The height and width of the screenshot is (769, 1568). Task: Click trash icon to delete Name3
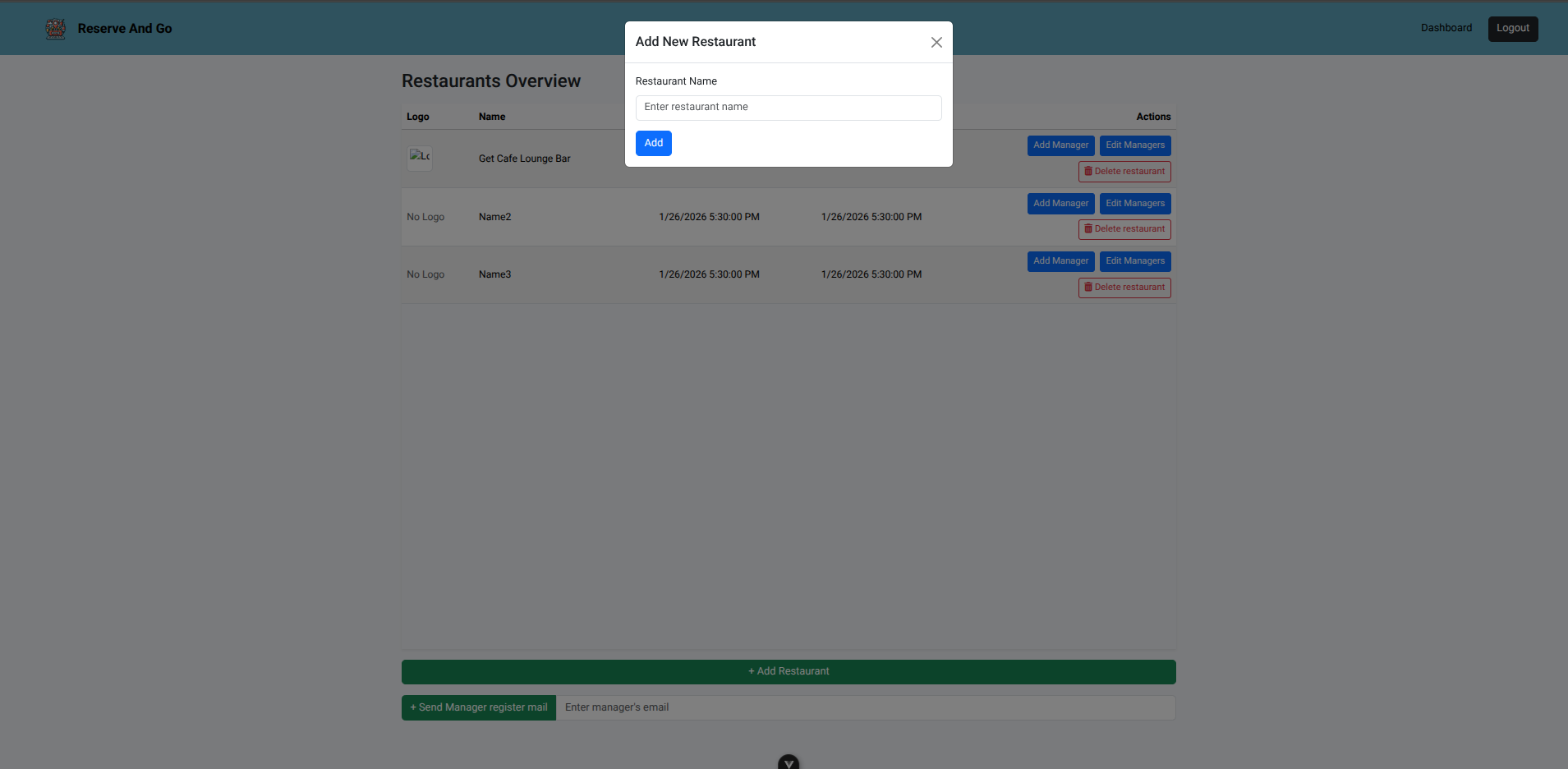(x=1088, y=288)
